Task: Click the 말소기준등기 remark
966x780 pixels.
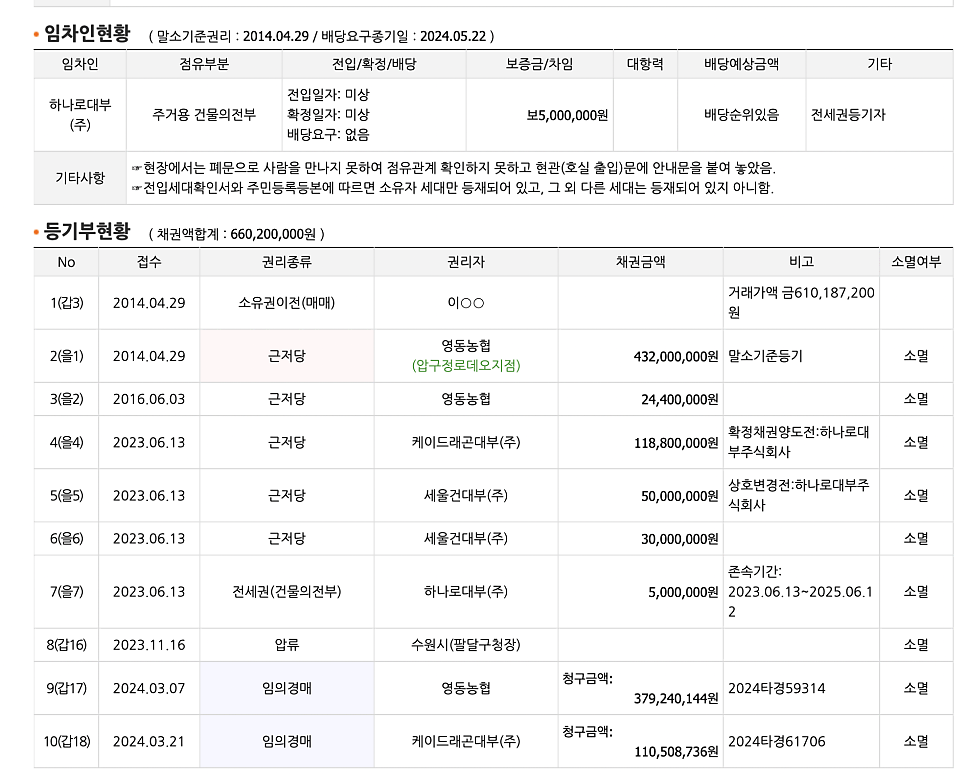Action: (765, 356)
